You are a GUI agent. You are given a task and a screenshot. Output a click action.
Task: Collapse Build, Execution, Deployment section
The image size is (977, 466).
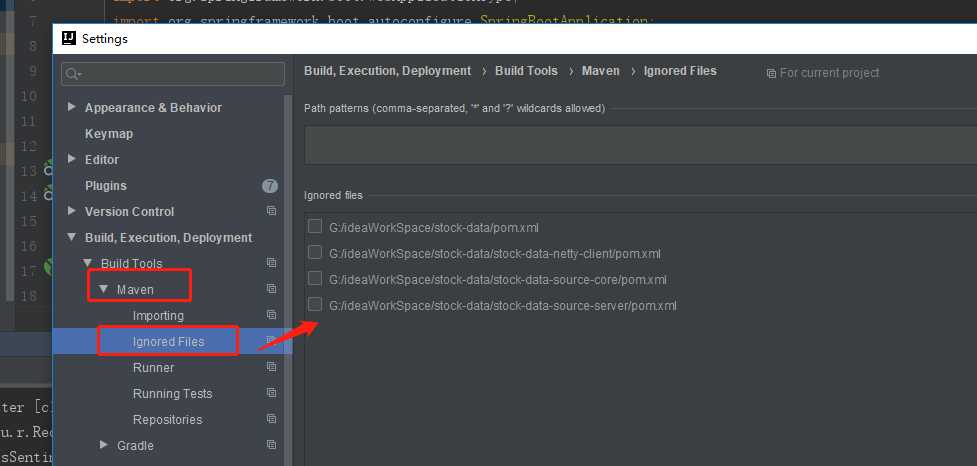click(72, 237)
